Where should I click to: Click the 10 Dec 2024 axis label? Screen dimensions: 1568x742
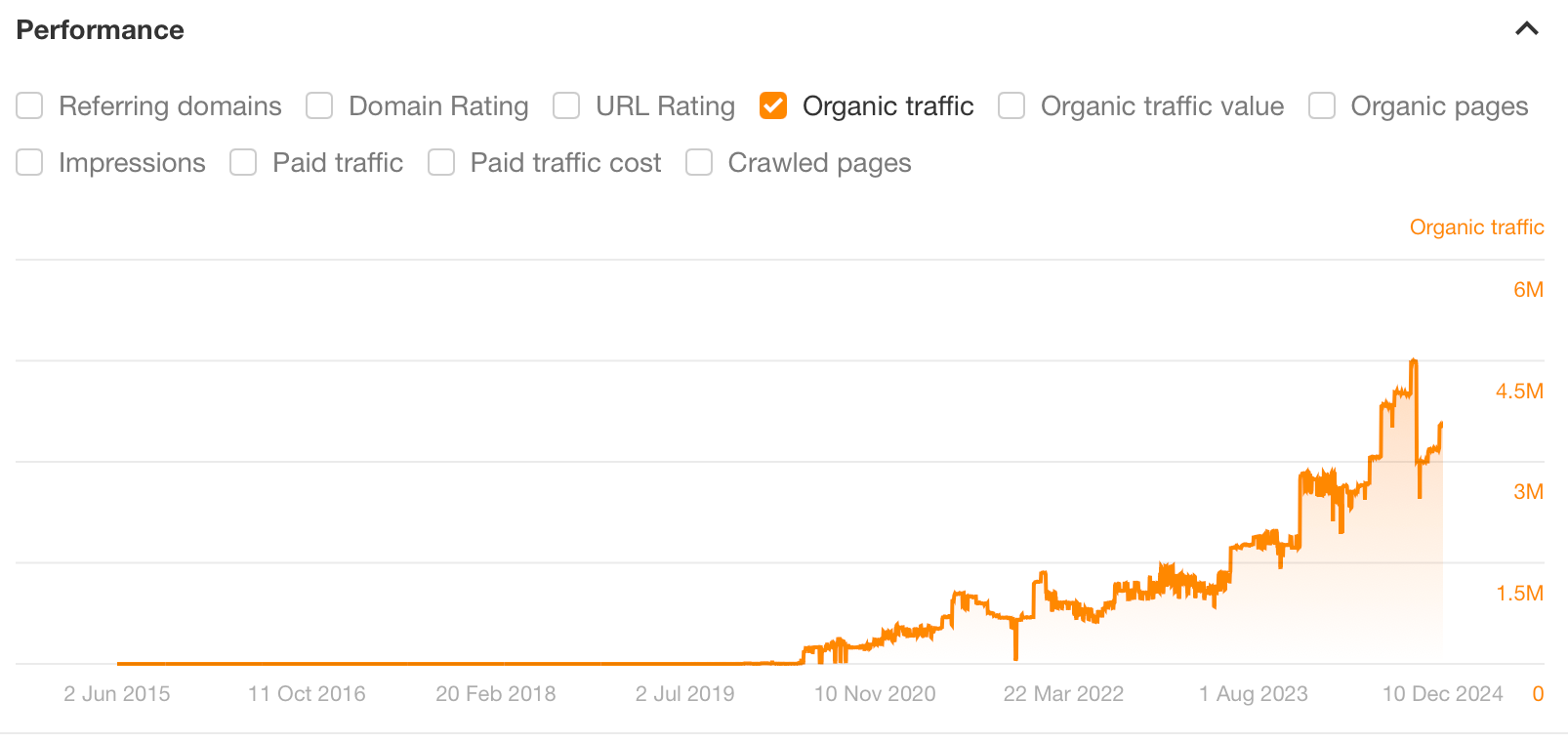tap(1443, 693)
